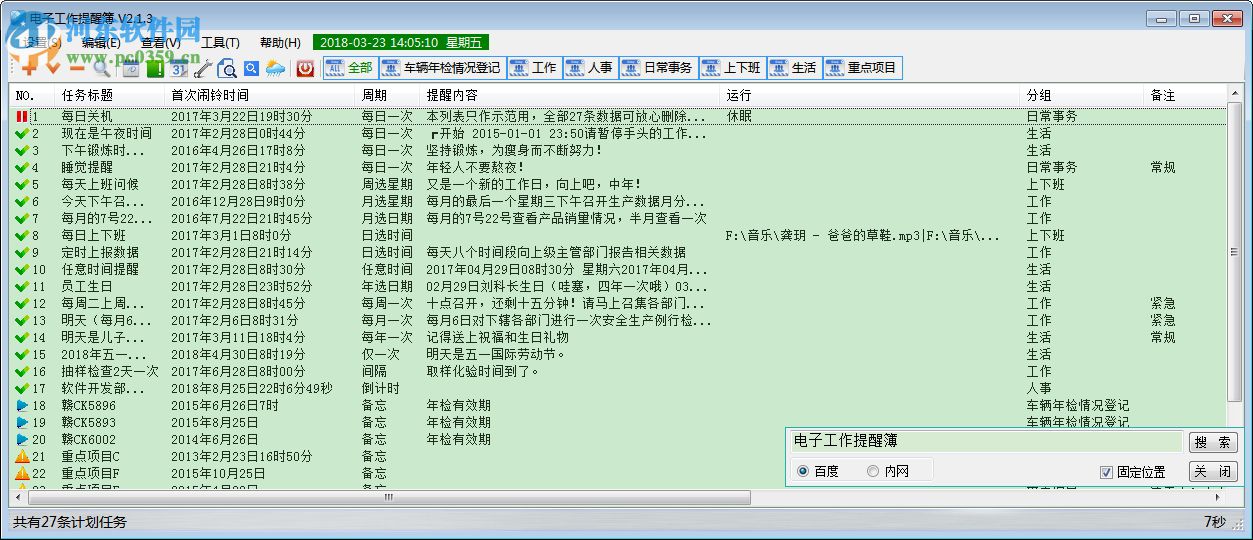Click the date time display 2018-03-23
Image resolution: width=1253 pixels, height=540 pixels.
click(401, 43)
